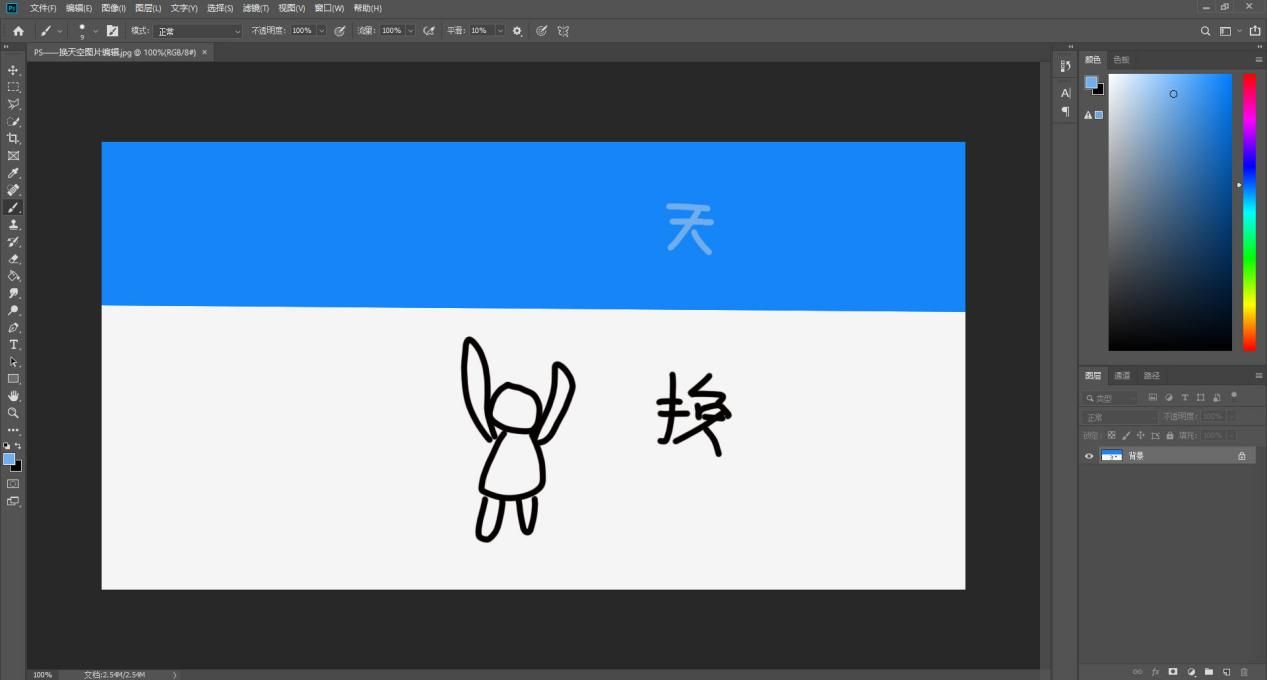Click the fx layer style icon

coord(1155,672)
